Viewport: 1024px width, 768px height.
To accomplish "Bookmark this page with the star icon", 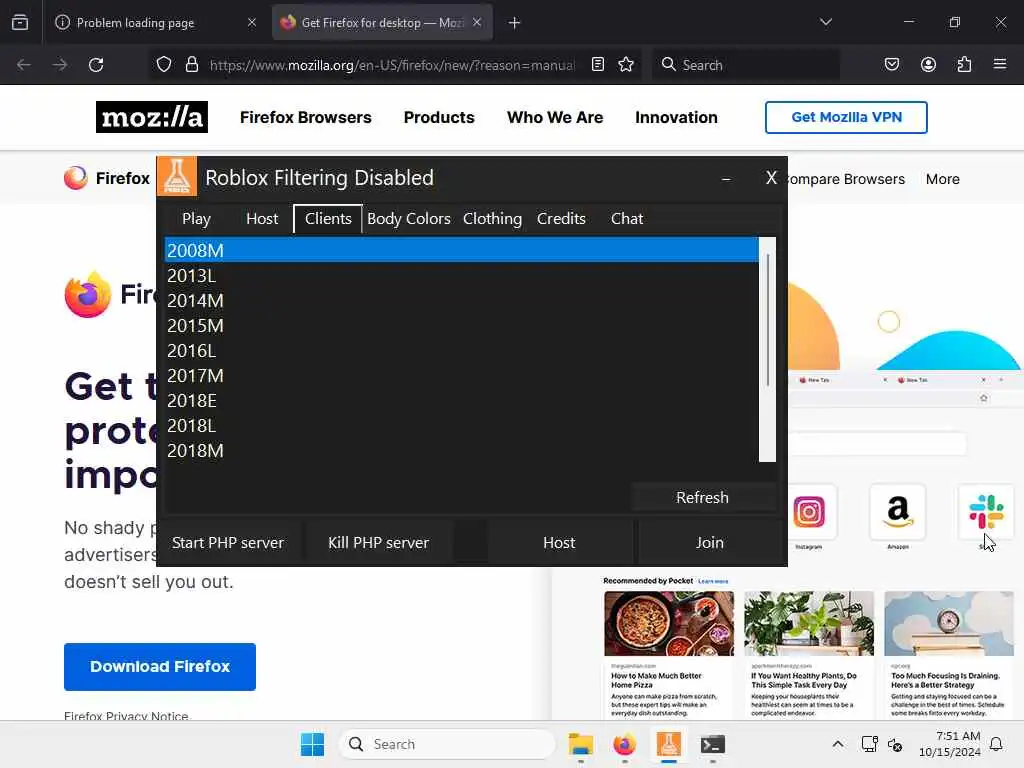I will (626, 64).
